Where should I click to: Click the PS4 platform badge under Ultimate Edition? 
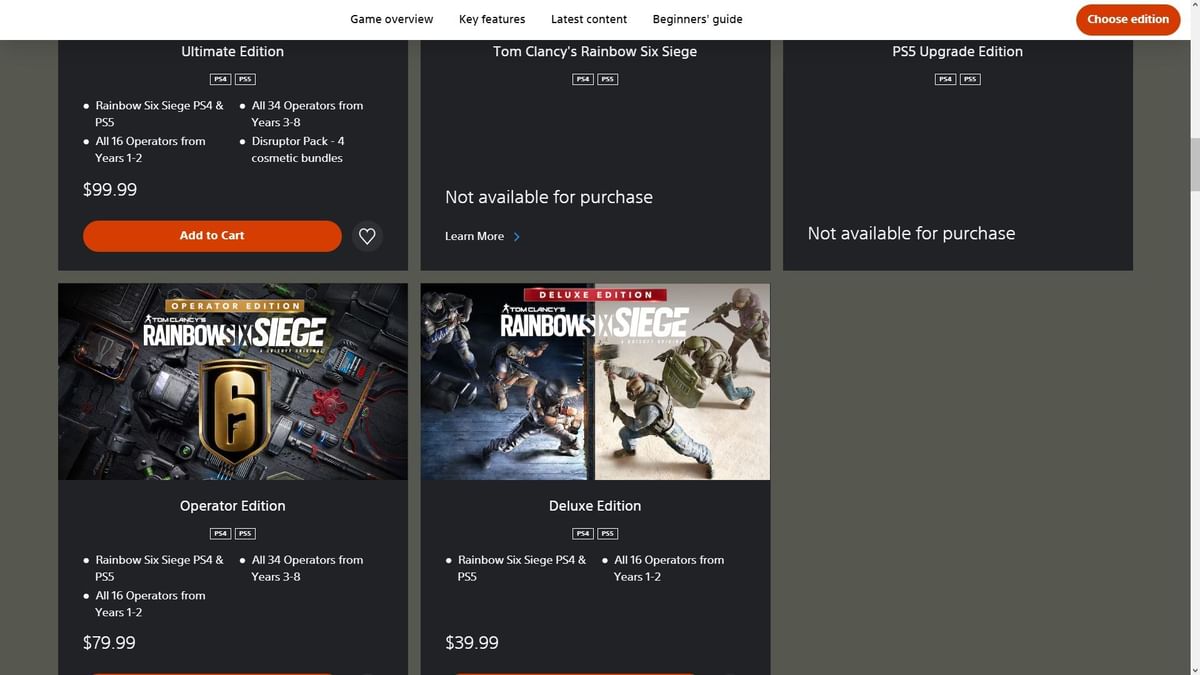pyautogui.click(x=220, y=78)
